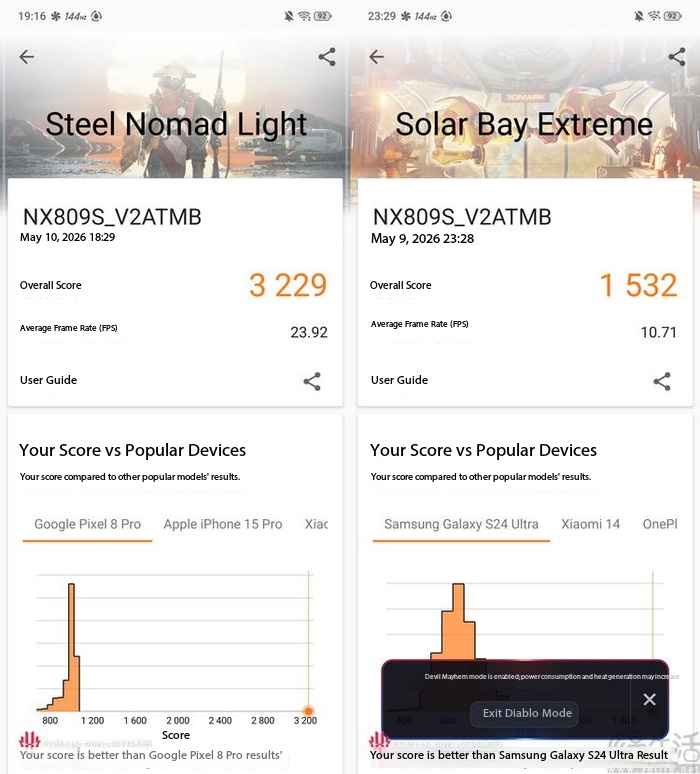Click the orange score marker on chart
This screenshot has width=700, height=774.
[308, 711]
